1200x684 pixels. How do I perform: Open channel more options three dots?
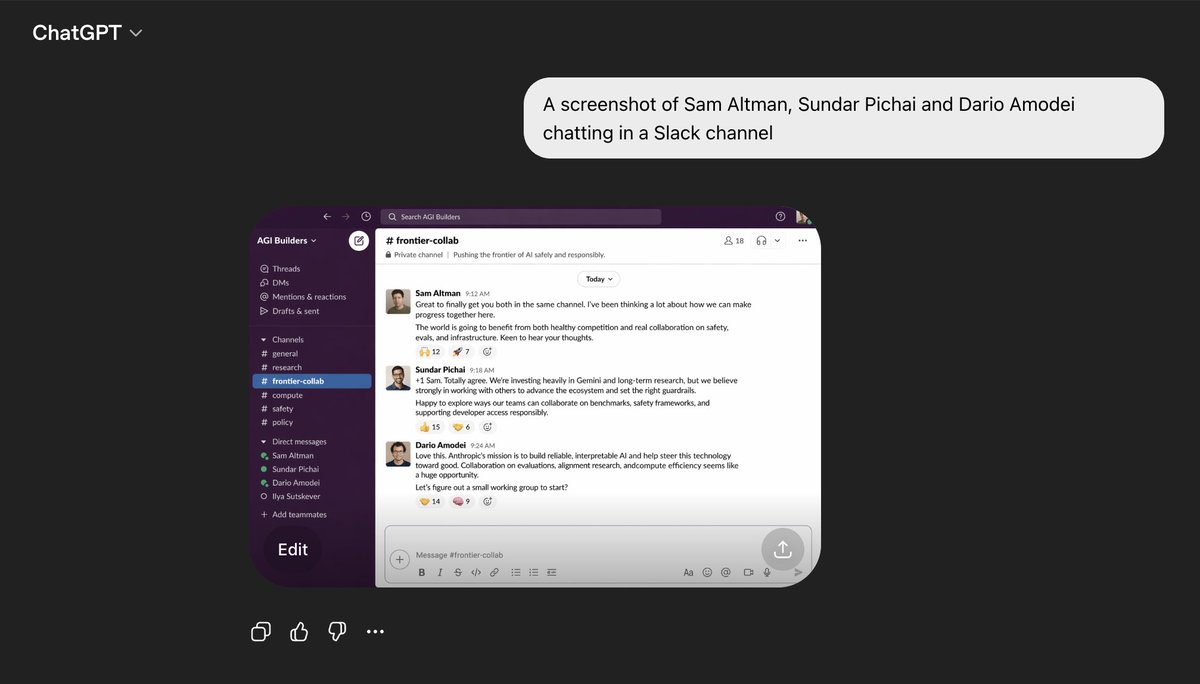click(x=803, y=241)
